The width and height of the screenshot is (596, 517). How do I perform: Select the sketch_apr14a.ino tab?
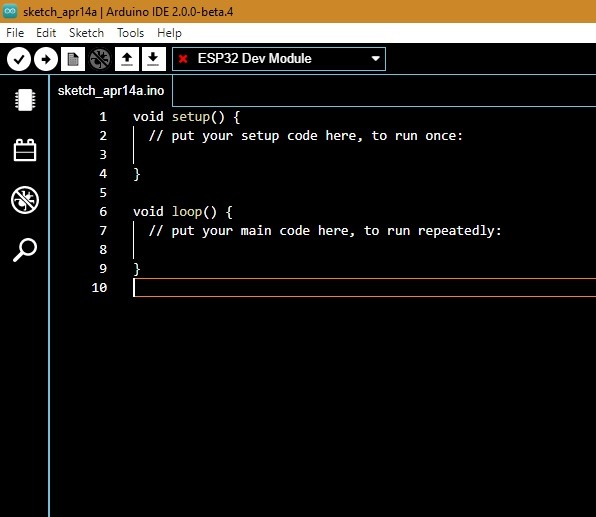tap(111, 91)
